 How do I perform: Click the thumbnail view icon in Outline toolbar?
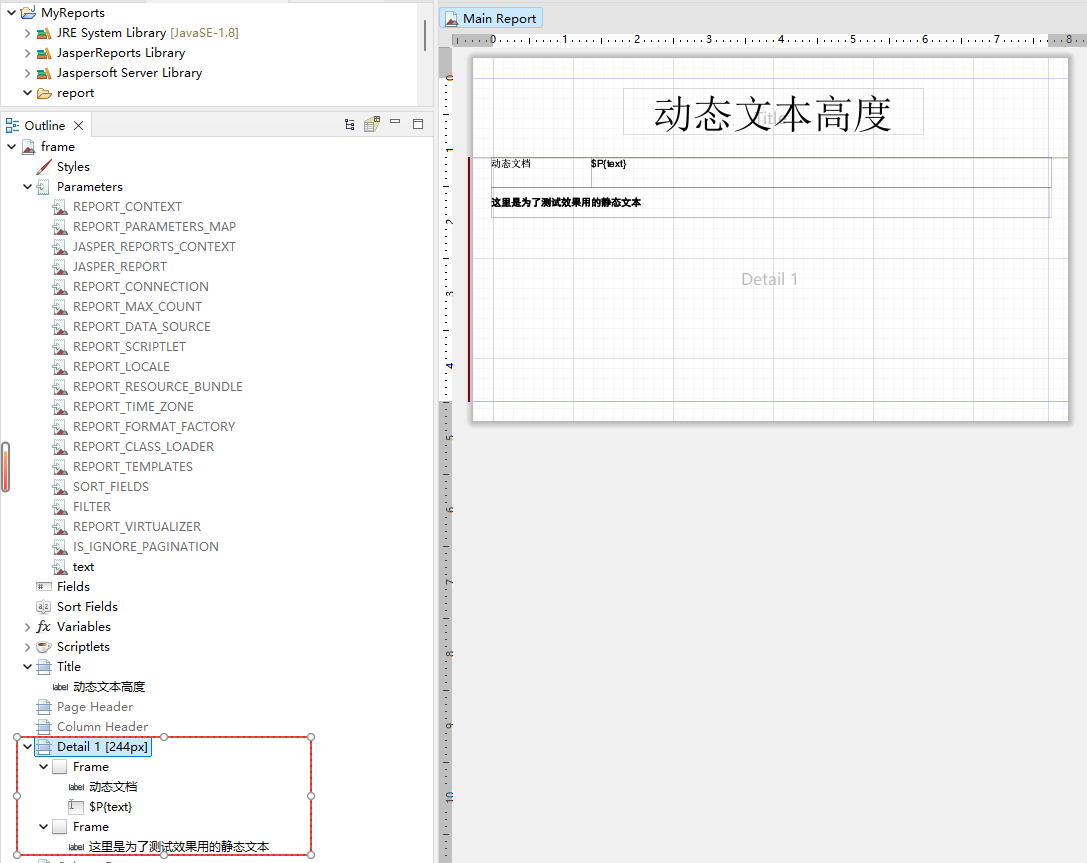[372, 125]
